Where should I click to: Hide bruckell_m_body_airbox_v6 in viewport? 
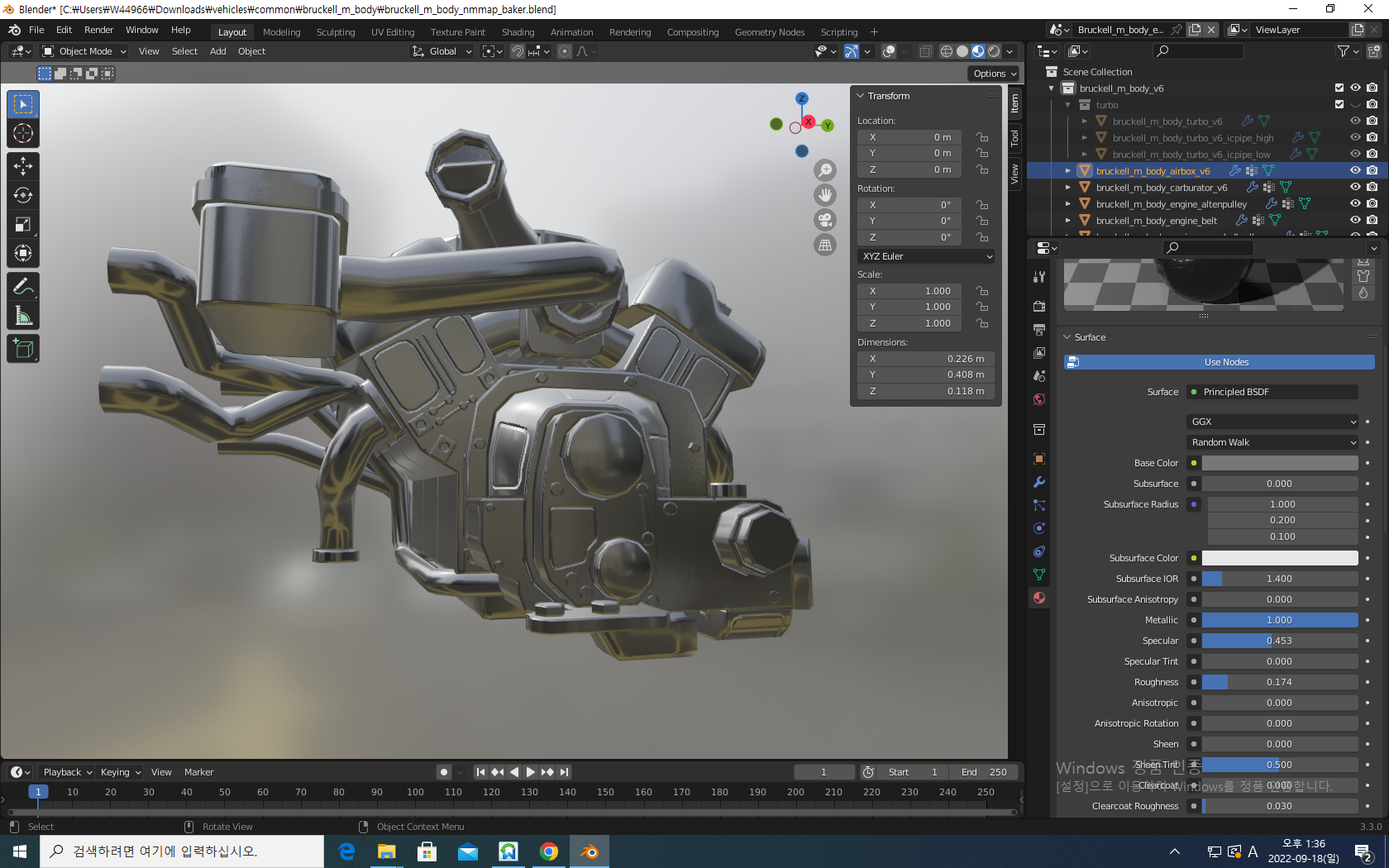[1355, 171]
